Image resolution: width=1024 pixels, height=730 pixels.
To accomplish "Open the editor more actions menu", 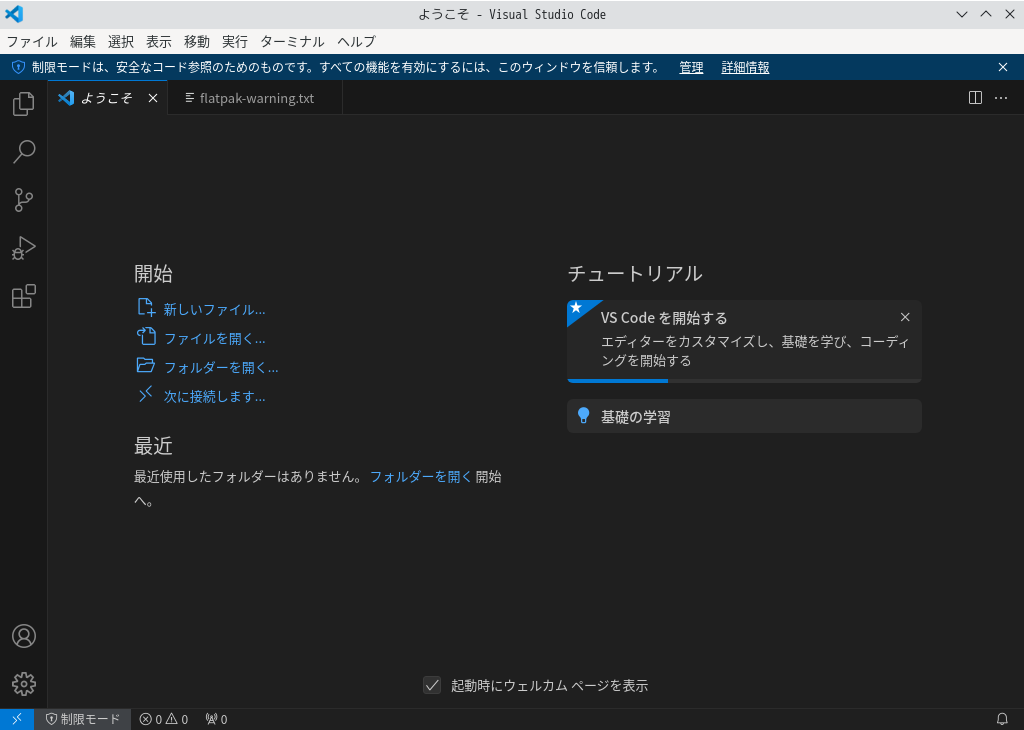I will [x=1001, y=98].
